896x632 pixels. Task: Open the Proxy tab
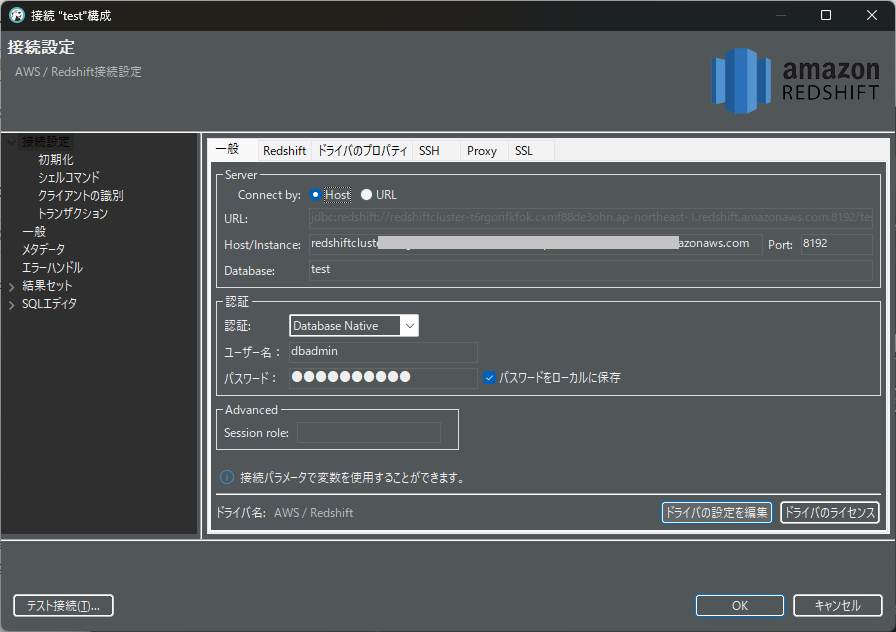tap(482, 151)
